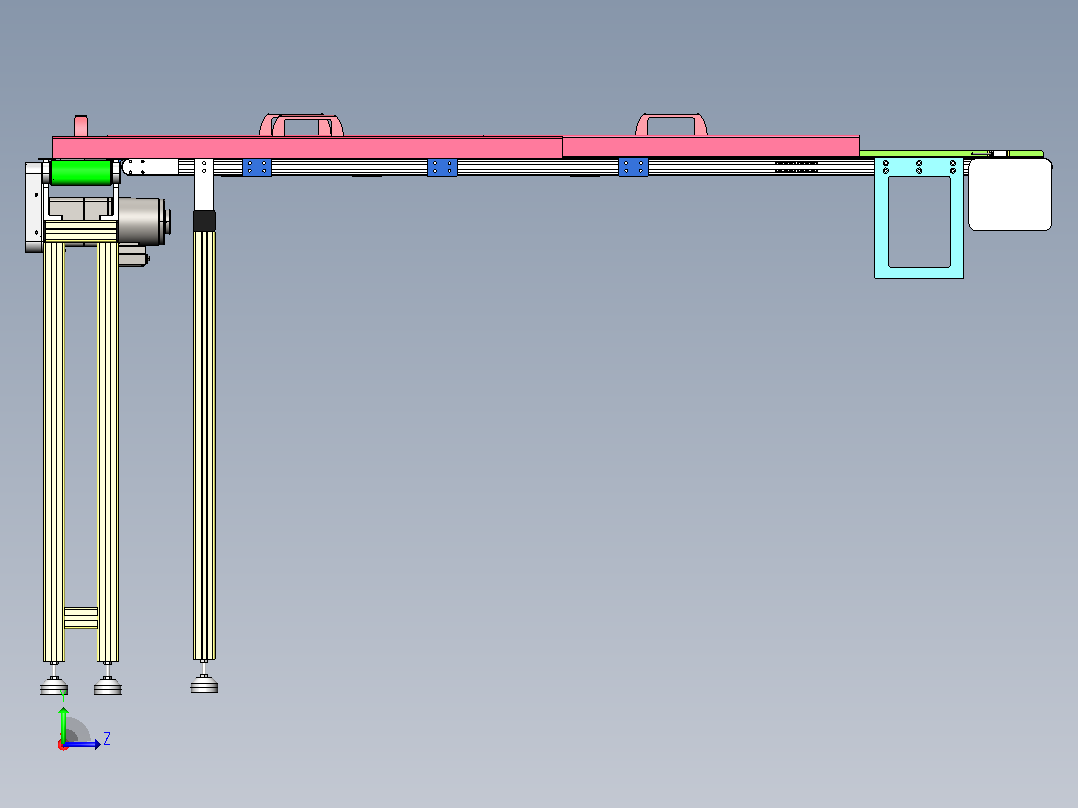The width and height of the screenshot is (1078, 808).
Task: Click the blue clamp plate nearest the cyan bracket
Action: point(633,167)
